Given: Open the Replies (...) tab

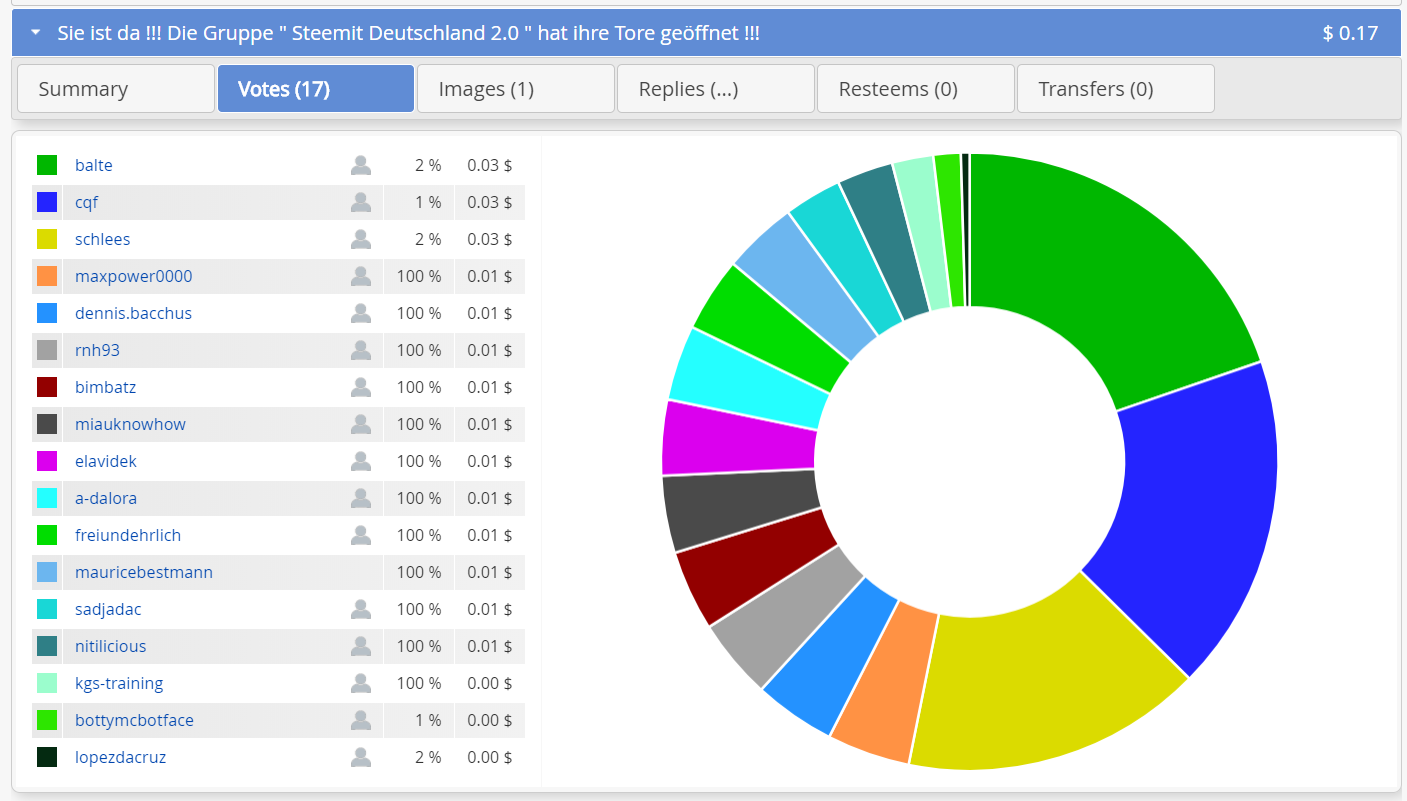Looking at the screenshot, I should 716,89.
